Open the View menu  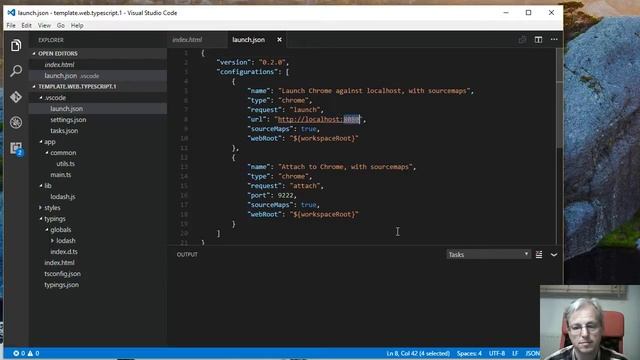(x=44, y=25)
